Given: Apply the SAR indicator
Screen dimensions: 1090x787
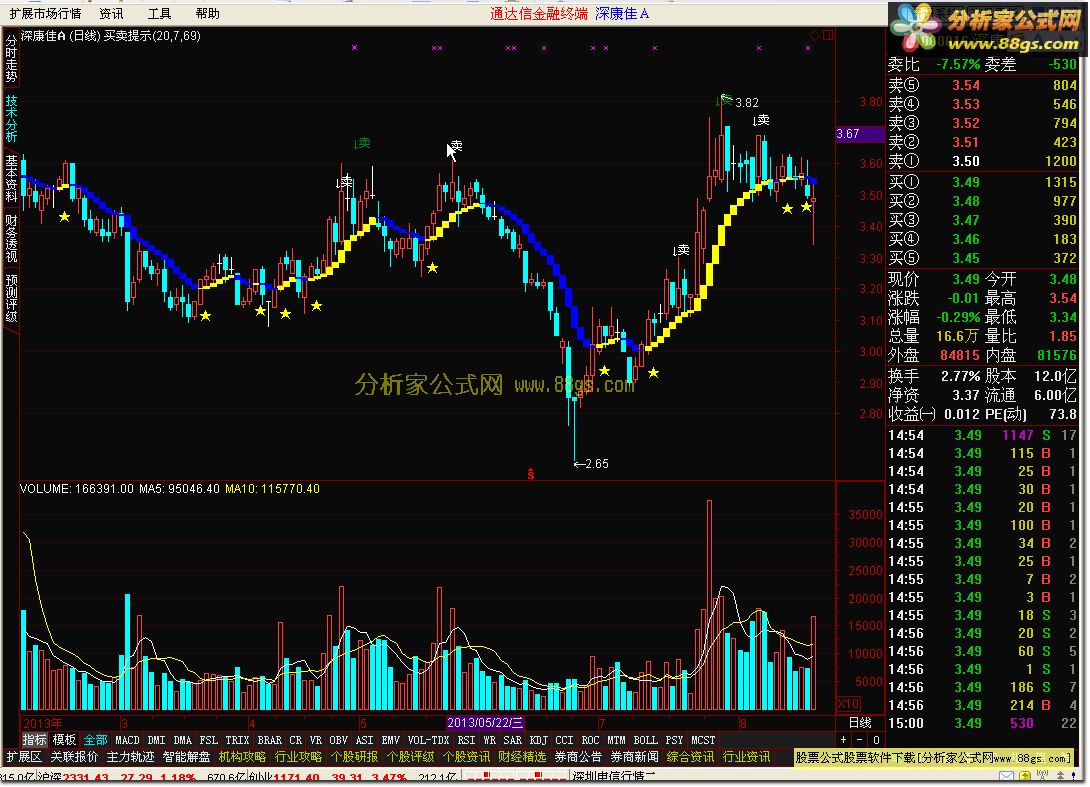Looking at the screenshot, I should point(512,740).
